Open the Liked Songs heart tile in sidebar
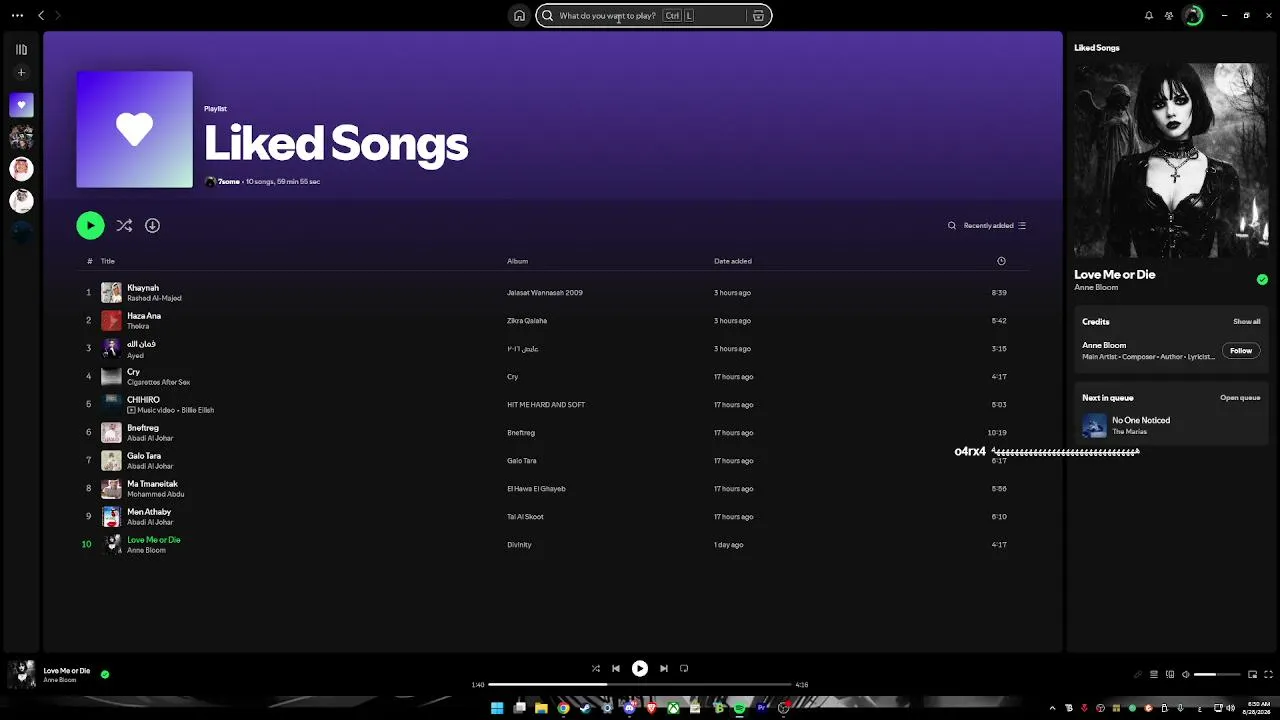The image size is (1280, 720). (21, 105)
